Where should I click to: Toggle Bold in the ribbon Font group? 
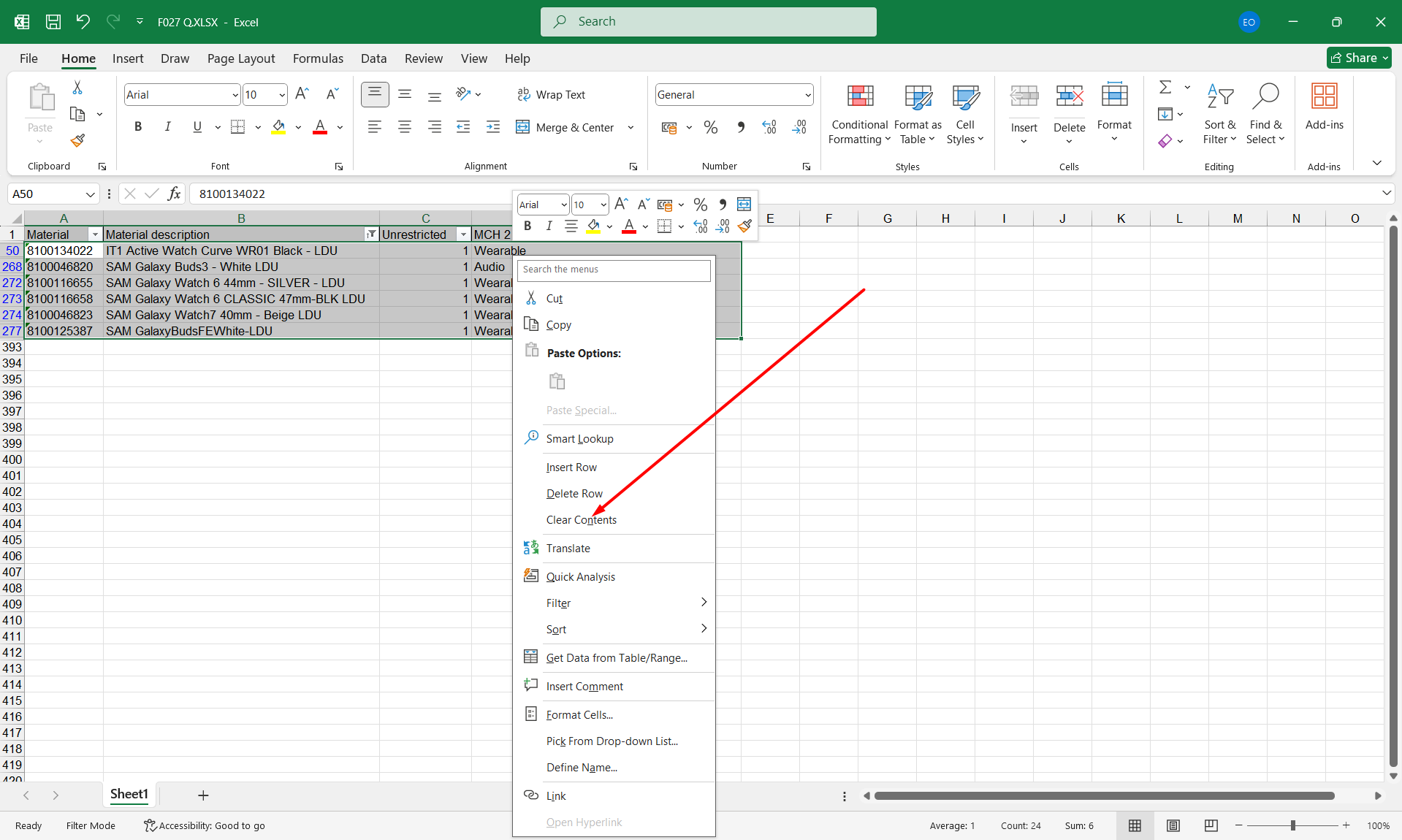click(x=138, y=127)
